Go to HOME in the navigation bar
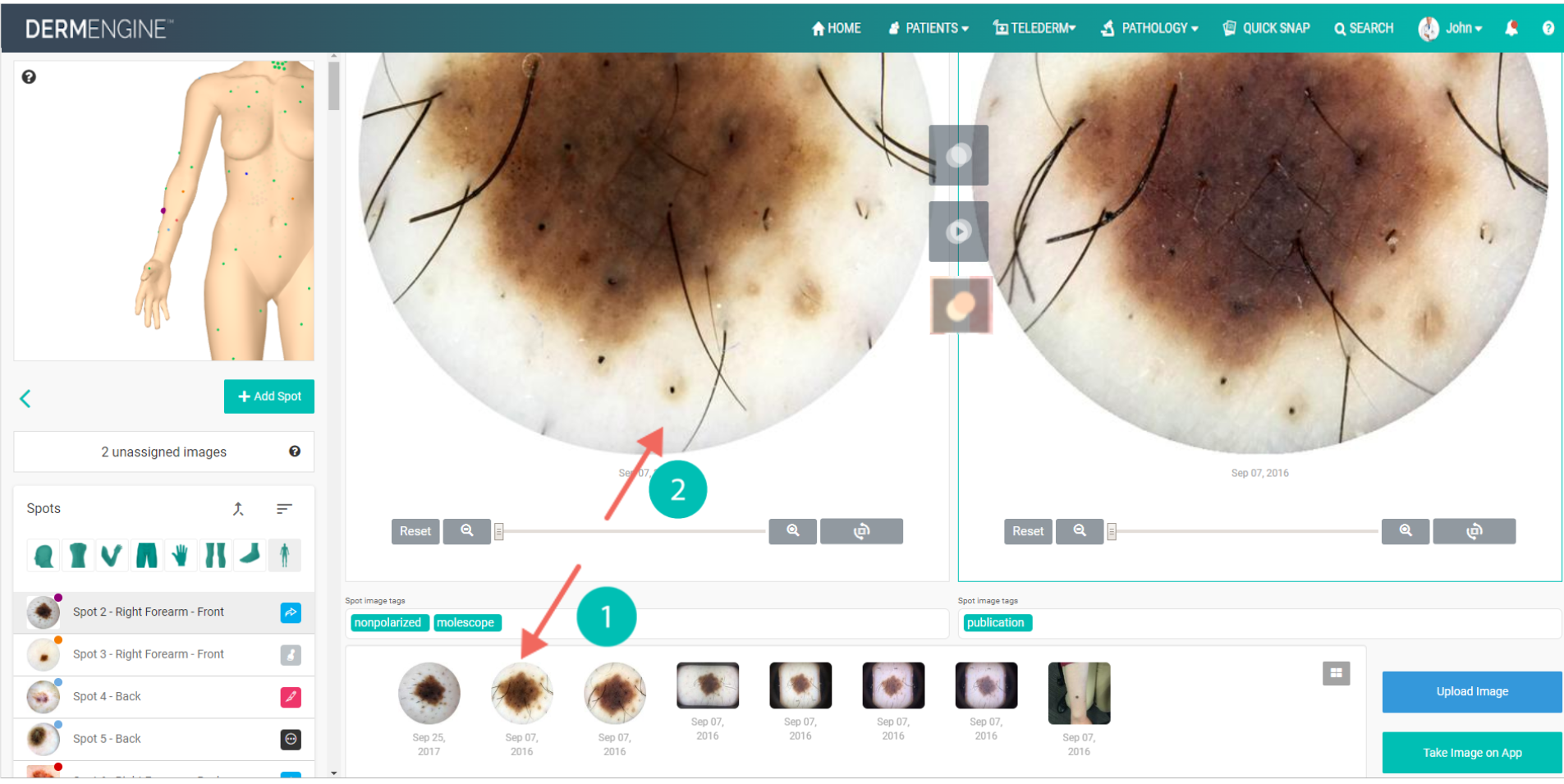The height and width of the screenshot is (784, 1564). [x=837, y=28]
